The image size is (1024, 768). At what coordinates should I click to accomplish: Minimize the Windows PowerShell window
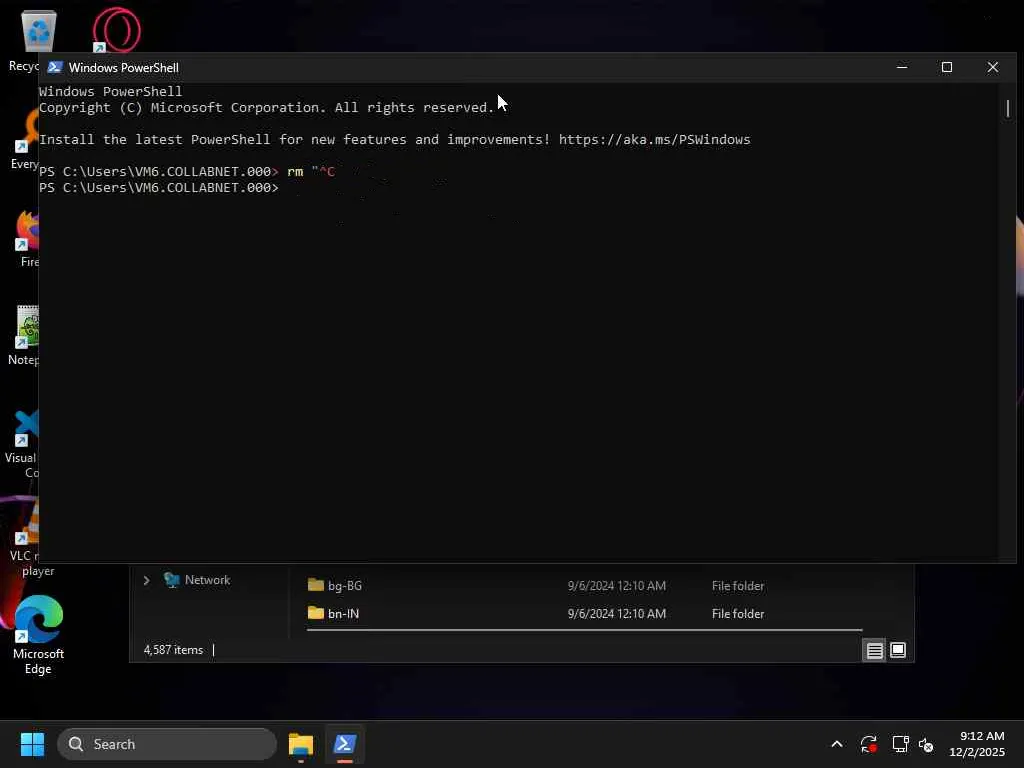902,67
